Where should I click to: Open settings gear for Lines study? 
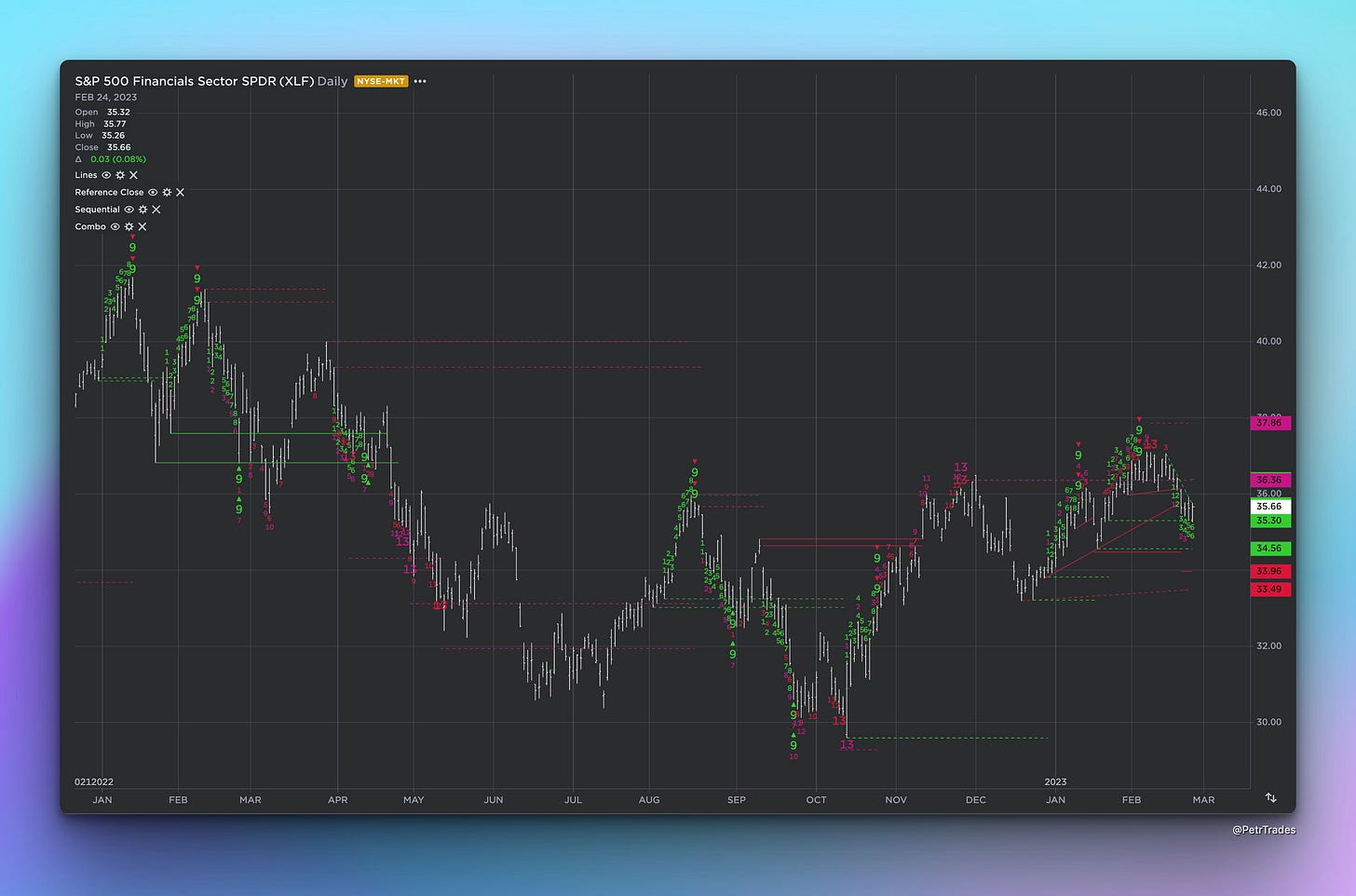point(120,175)
